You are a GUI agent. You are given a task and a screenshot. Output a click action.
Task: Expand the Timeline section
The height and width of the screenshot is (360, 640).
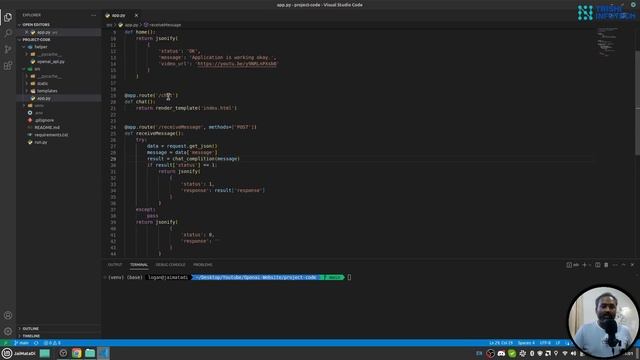click(x=58, y=336)
